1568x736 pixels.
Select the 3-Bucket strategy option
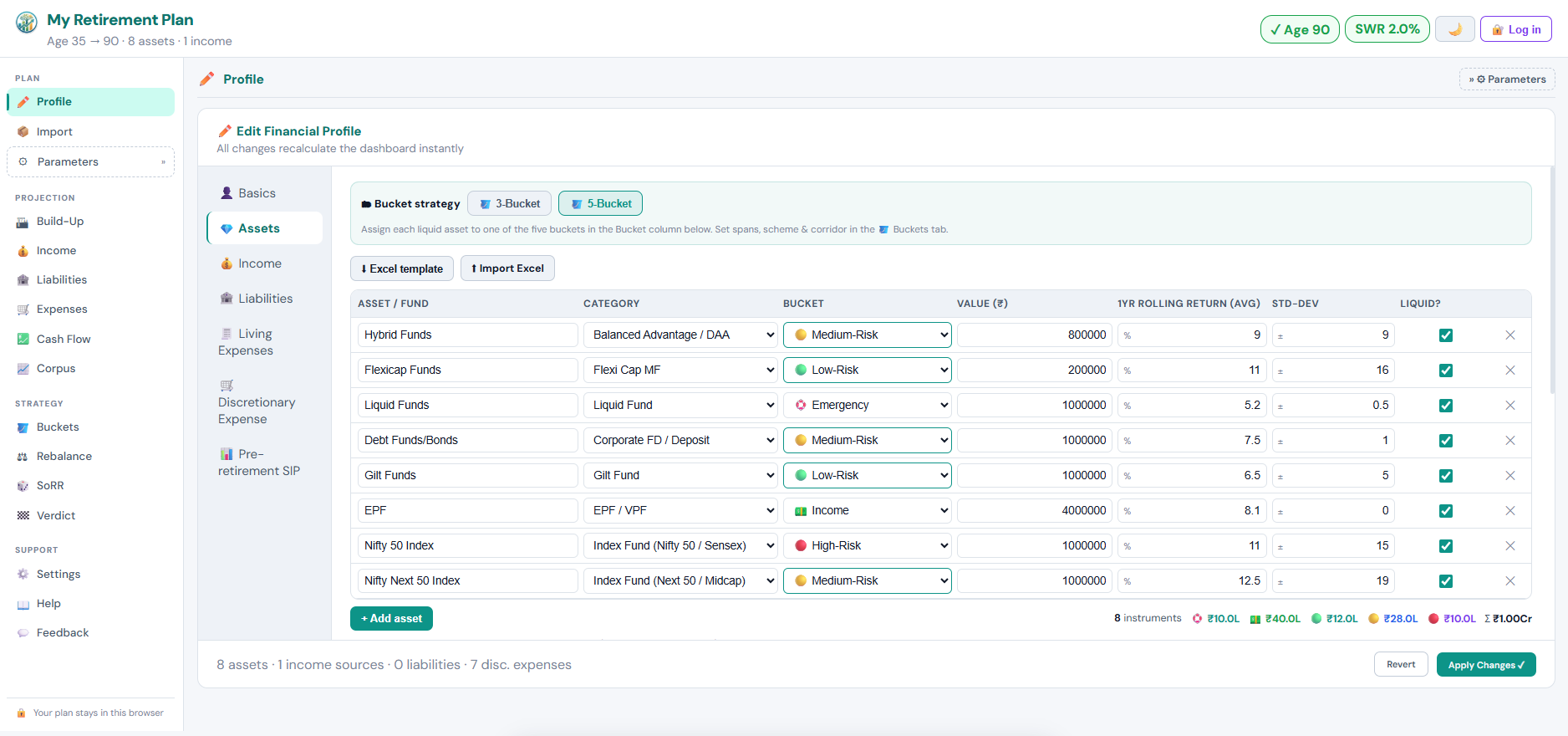click(509, 203)
